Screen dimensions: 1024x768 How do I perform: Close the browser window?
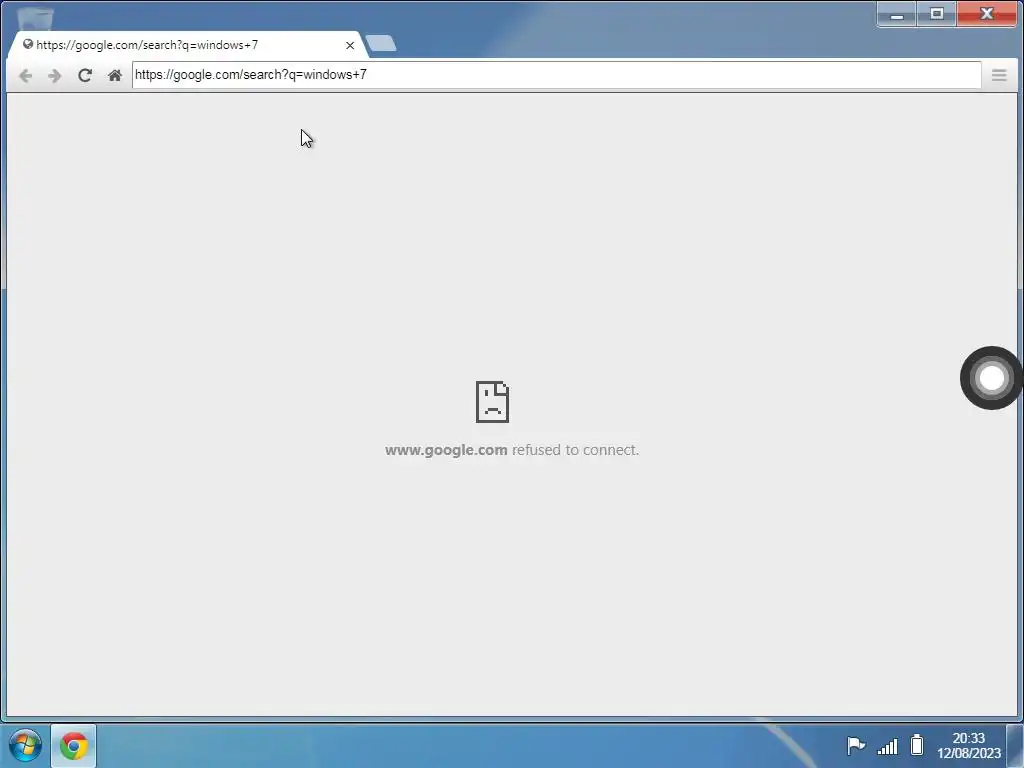click(x=987, y=14)
